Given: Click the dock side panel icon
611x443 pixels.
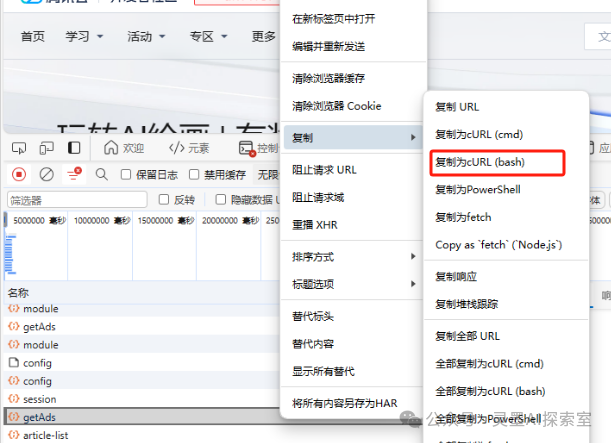Looking at the screenshot, I should 74,148.
